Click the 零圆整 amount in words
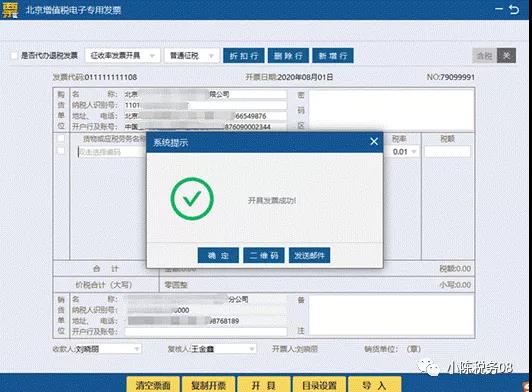Image resolution: width=532 pixels, height=392 pixels. coord(176,285)
